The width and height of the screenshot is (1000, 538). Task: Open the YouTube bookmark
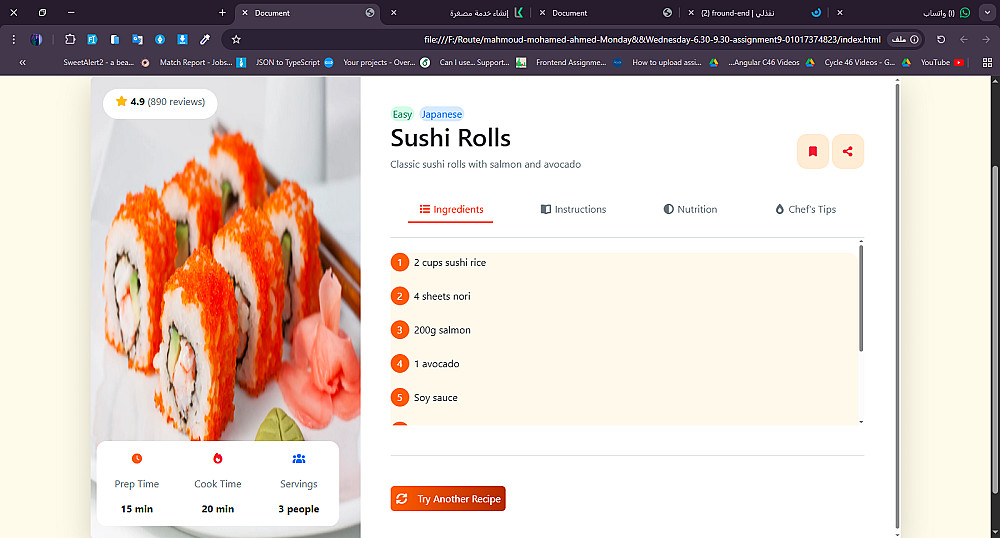(x=942, y=62)
